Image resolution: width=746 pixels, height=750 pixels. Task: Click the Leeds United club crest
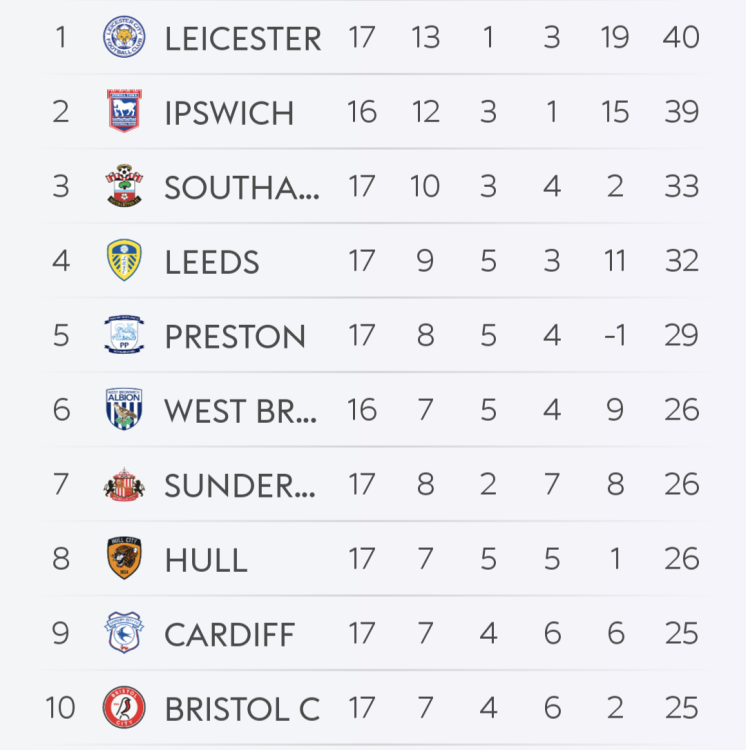point(124,261)
